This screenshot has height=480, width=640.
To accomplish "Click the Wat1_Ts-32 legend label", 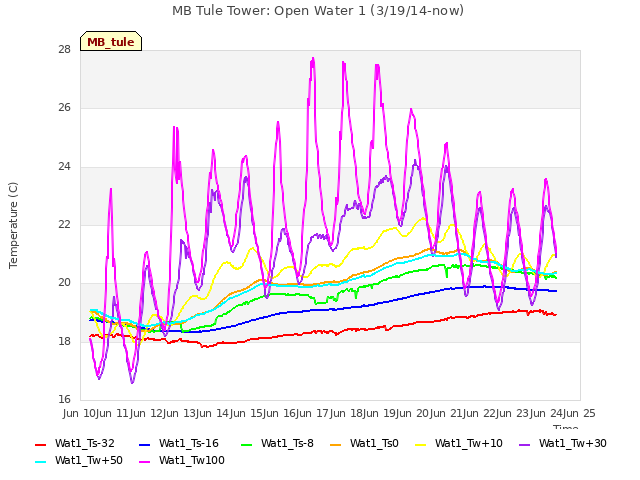I will click(x=84, y=443).
